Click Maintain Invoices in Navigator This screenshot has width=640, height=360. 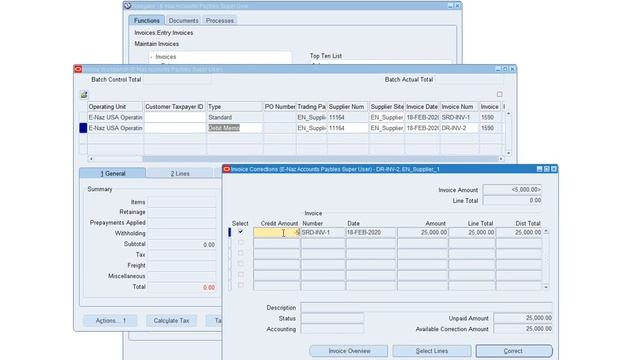[156, 44]
